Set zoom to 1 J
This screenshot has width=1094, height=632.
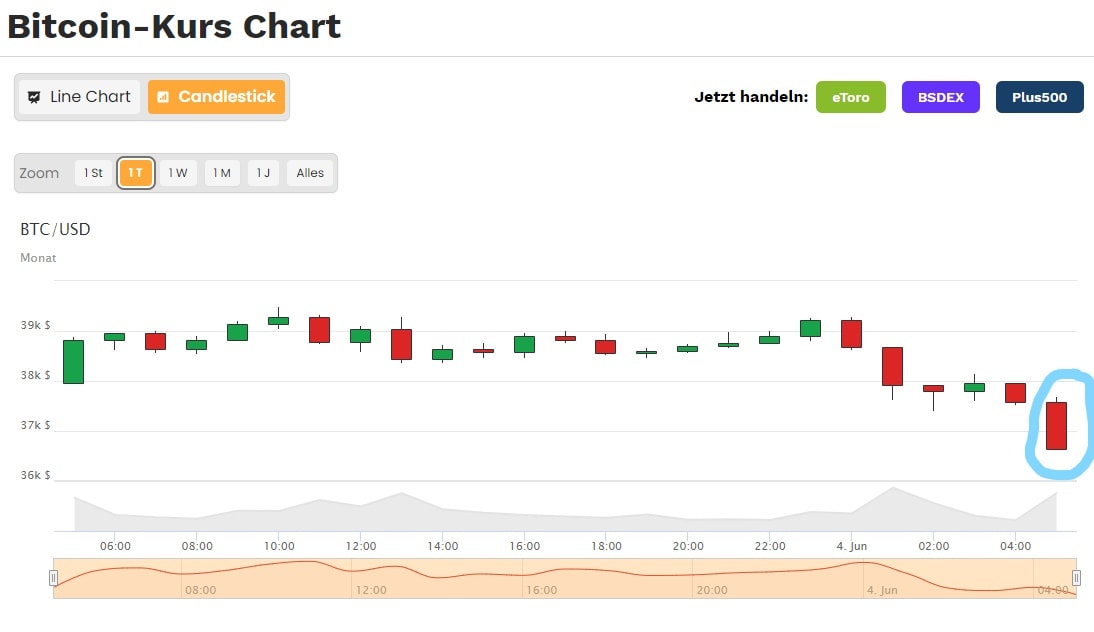point(263,173)
